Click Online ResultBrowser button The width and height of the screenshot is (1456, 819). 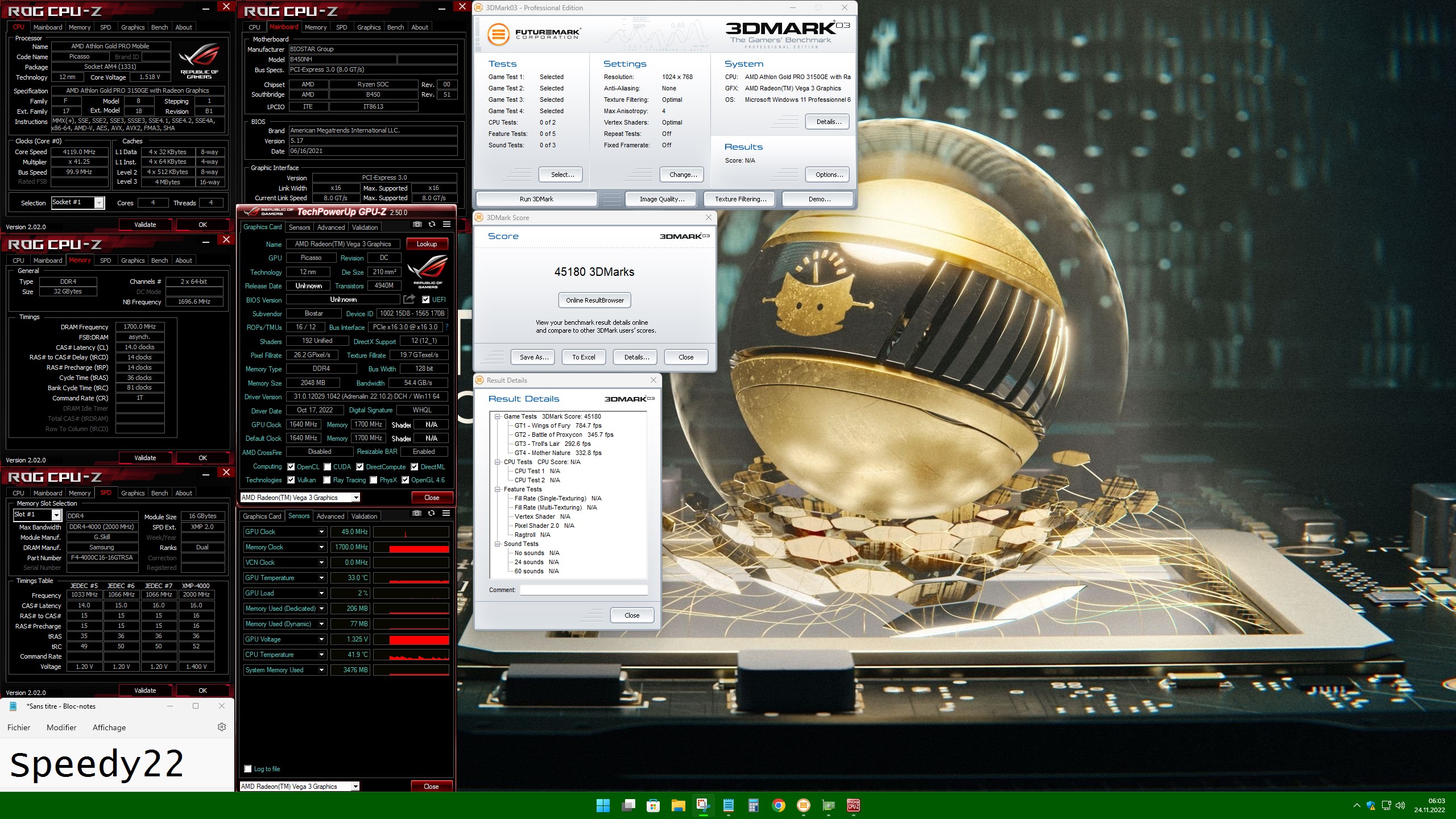click(x=595, y=300)
